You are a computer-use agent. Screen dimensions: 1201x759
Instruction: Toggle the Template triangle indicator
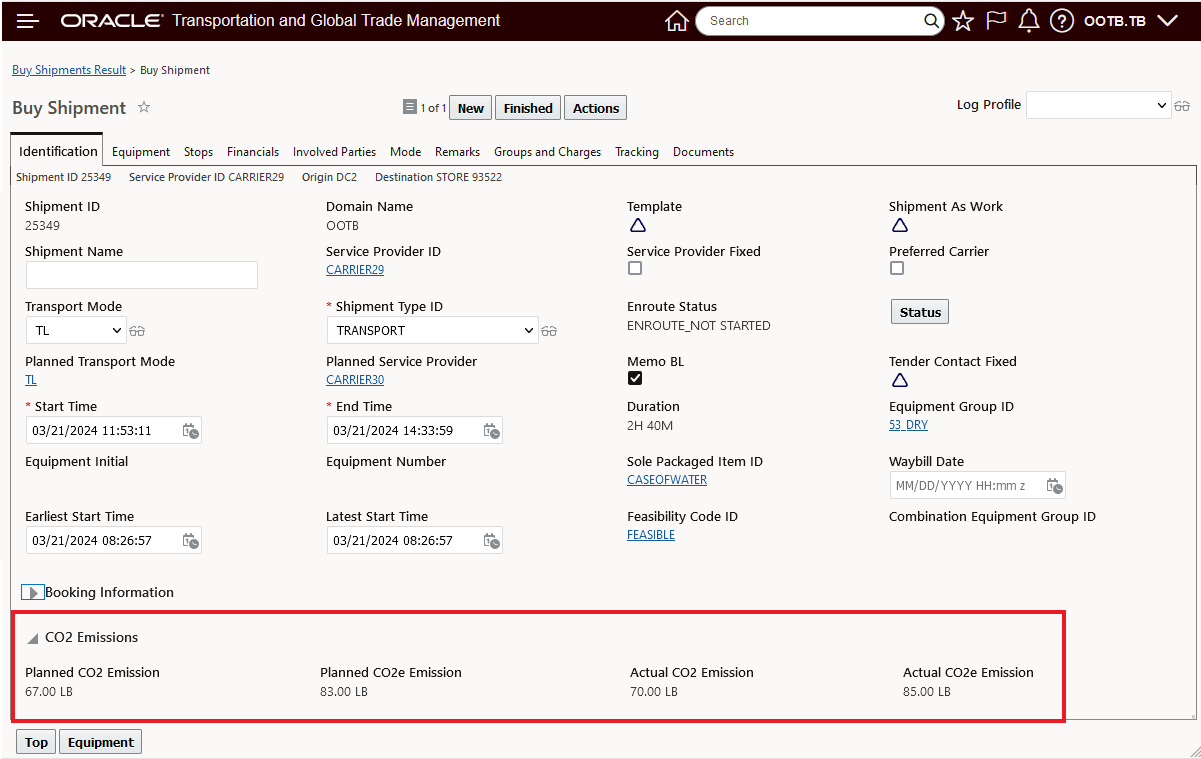tap(638, 225)
